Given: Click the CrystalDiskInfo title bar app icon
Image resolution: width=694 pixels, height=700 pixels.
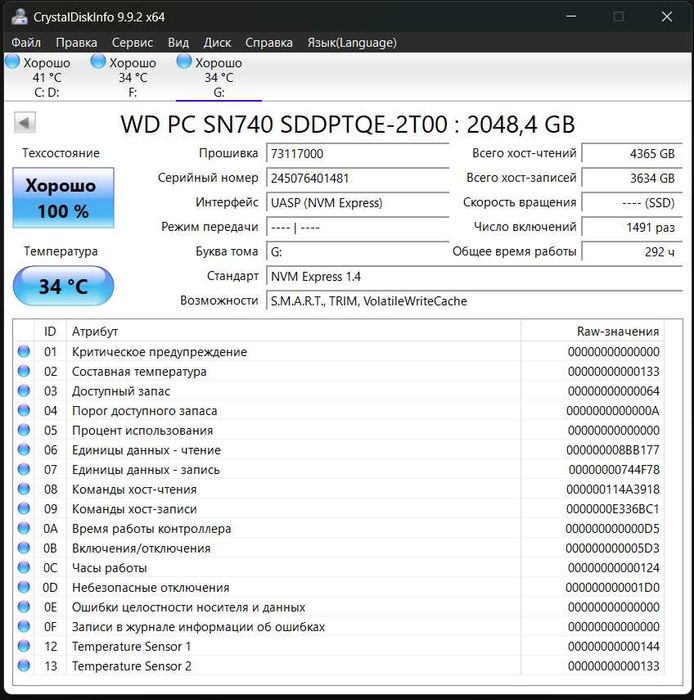Looking at the screenshot, I should pos(20,17).
